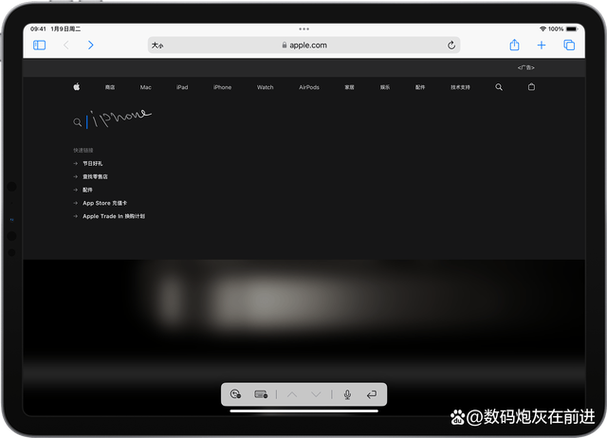Show the tab overview
This screenshot has height=438, width=607.
(x=569, y=45)
